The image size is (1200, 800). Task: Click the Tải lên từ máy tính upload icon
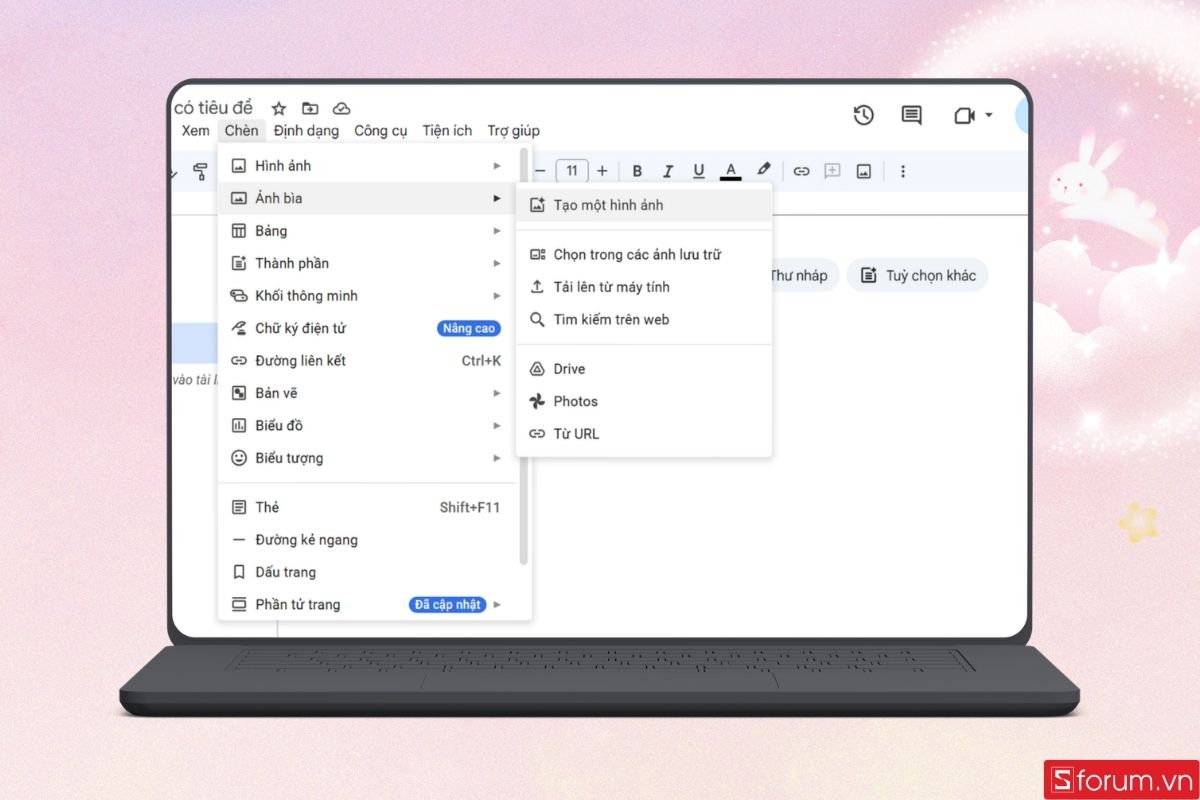(537, 287)
